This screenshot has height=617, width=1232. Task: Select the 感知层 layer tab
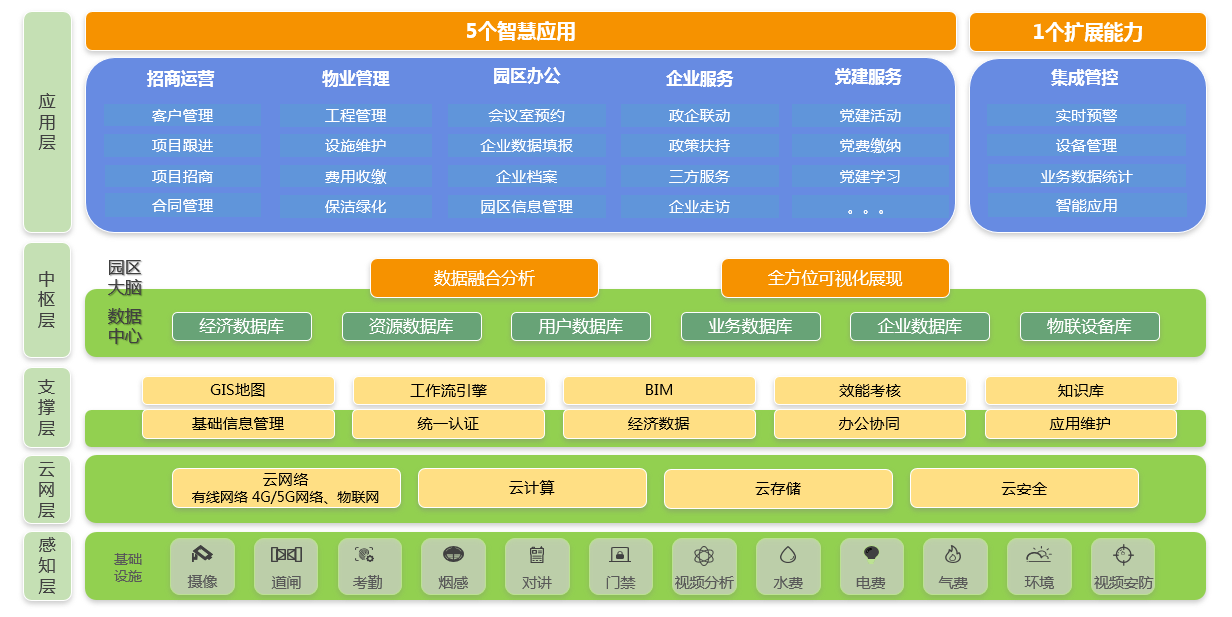point(47,566)
